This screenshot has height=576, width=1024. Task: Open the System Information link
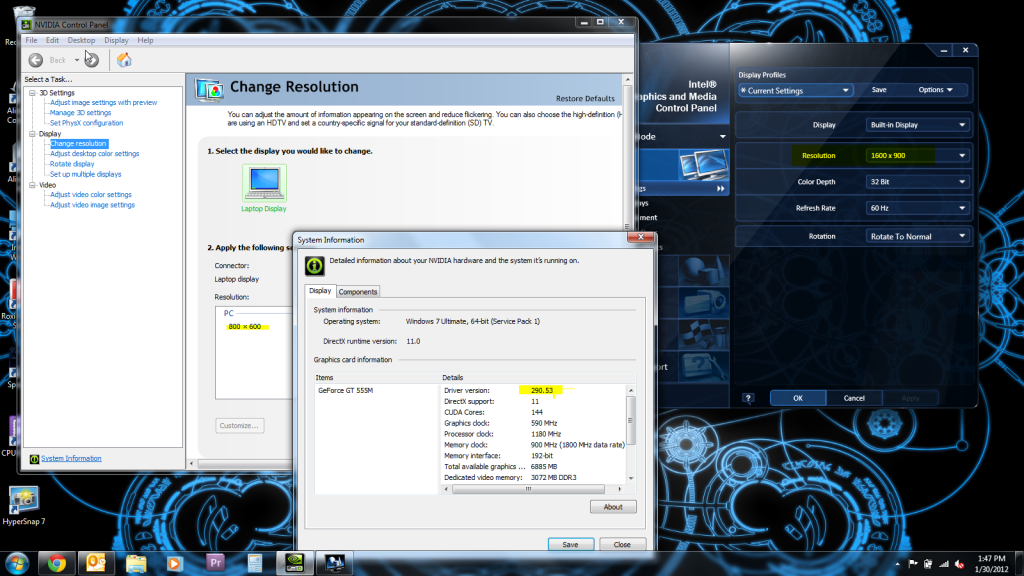pos(71,458)
